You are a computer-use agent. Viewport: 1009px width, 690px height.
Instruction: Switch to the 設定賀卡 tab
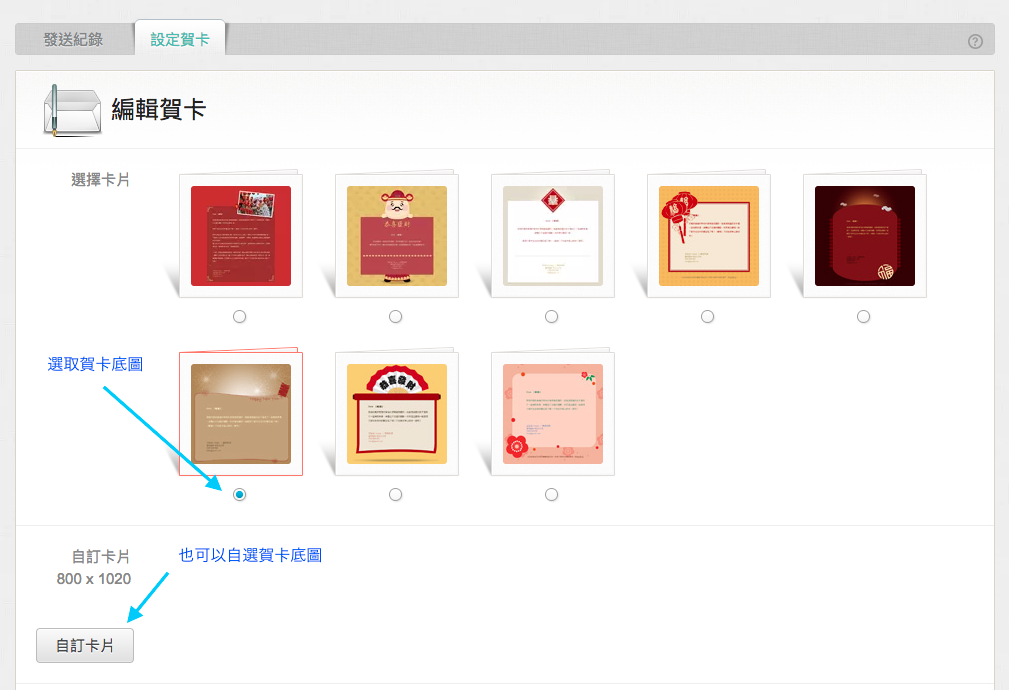[x=180, y=39]
